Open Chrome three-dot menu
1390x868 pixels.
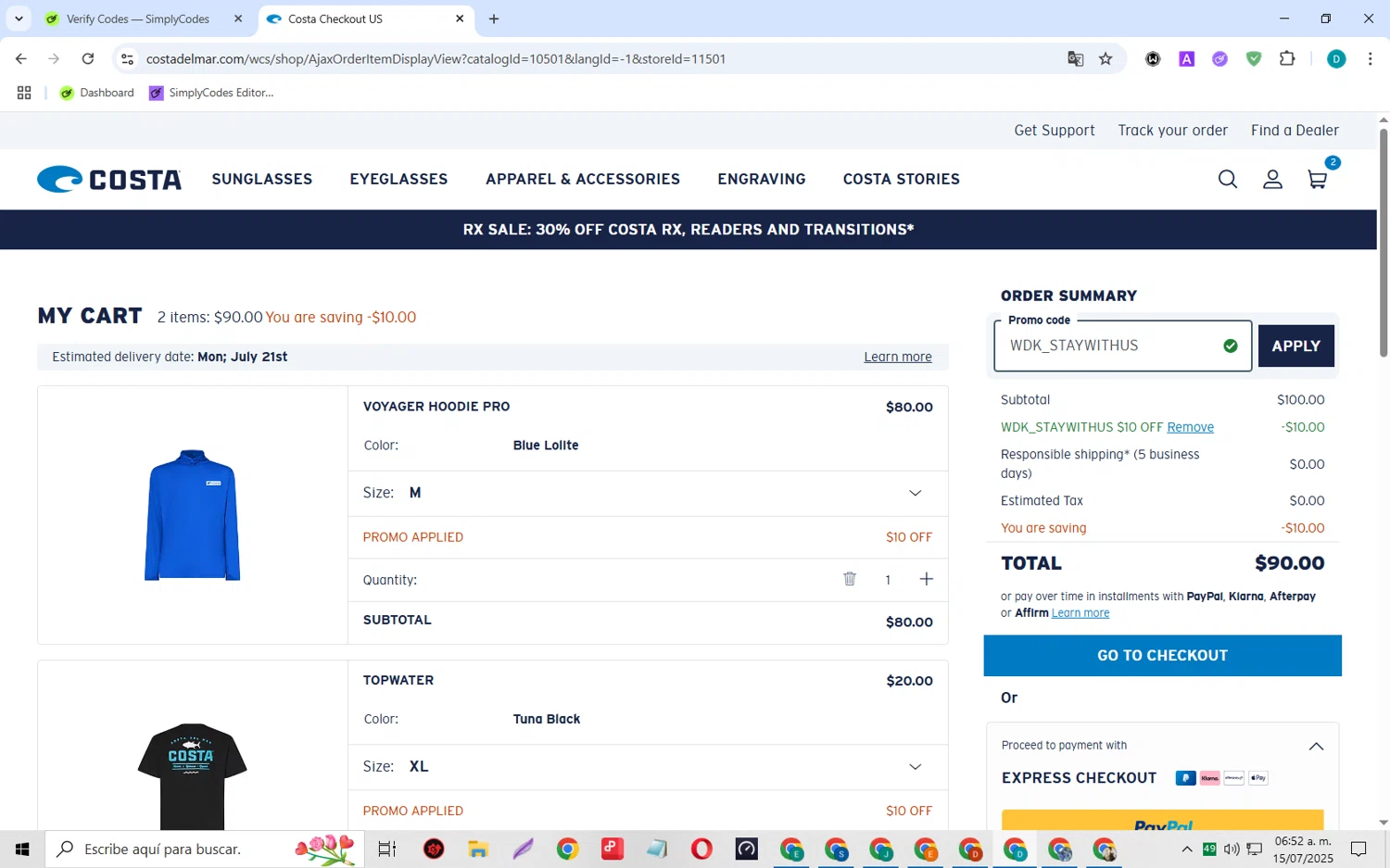[x=1370, y=58]
